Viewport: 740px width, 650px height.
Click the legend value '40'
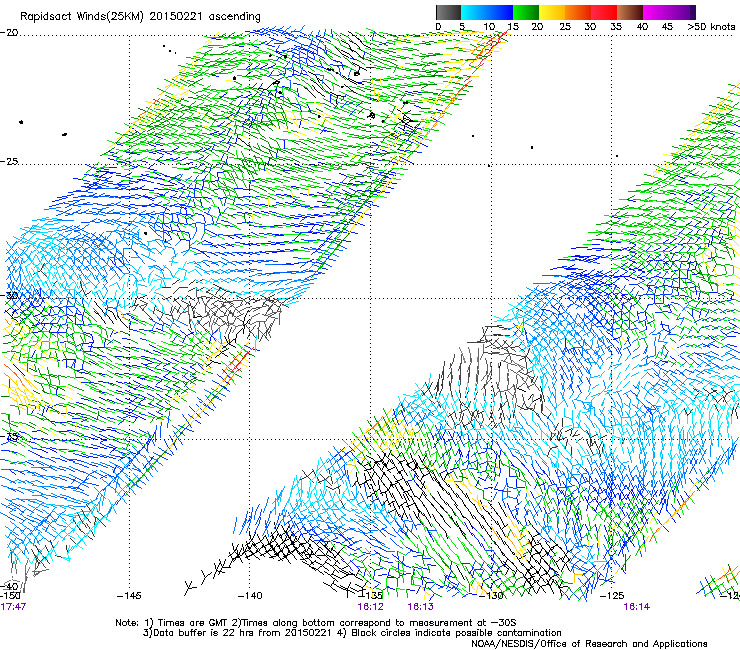pos(642,26)
